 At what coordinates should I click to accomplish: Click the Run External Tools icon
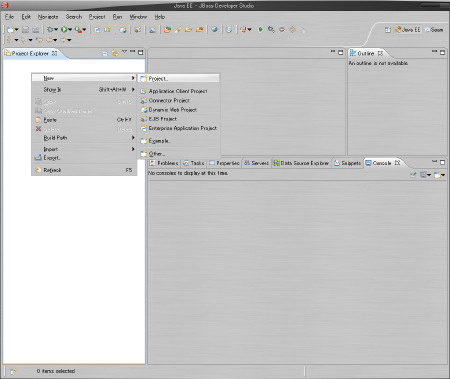(78, 30)
